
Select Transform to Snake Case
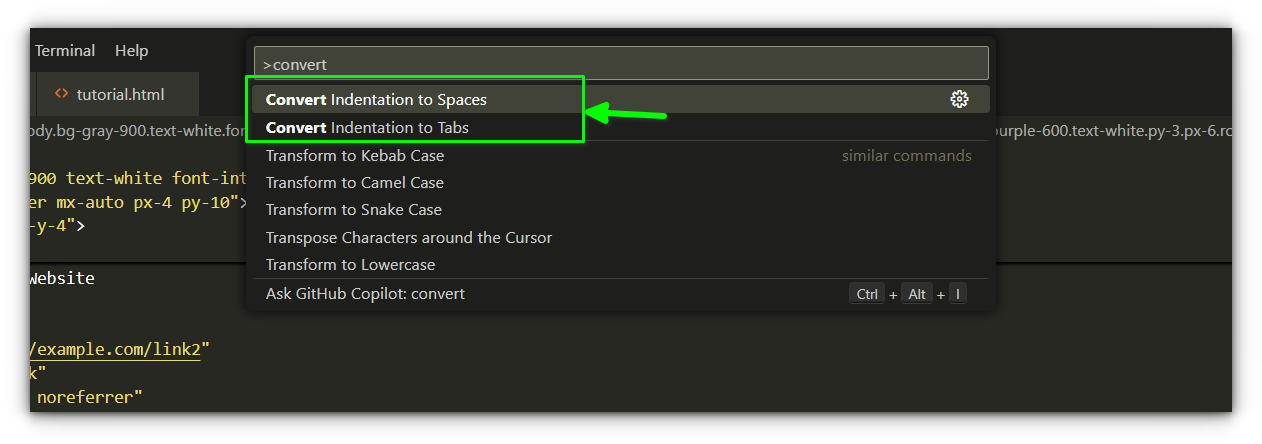point(353,209)
